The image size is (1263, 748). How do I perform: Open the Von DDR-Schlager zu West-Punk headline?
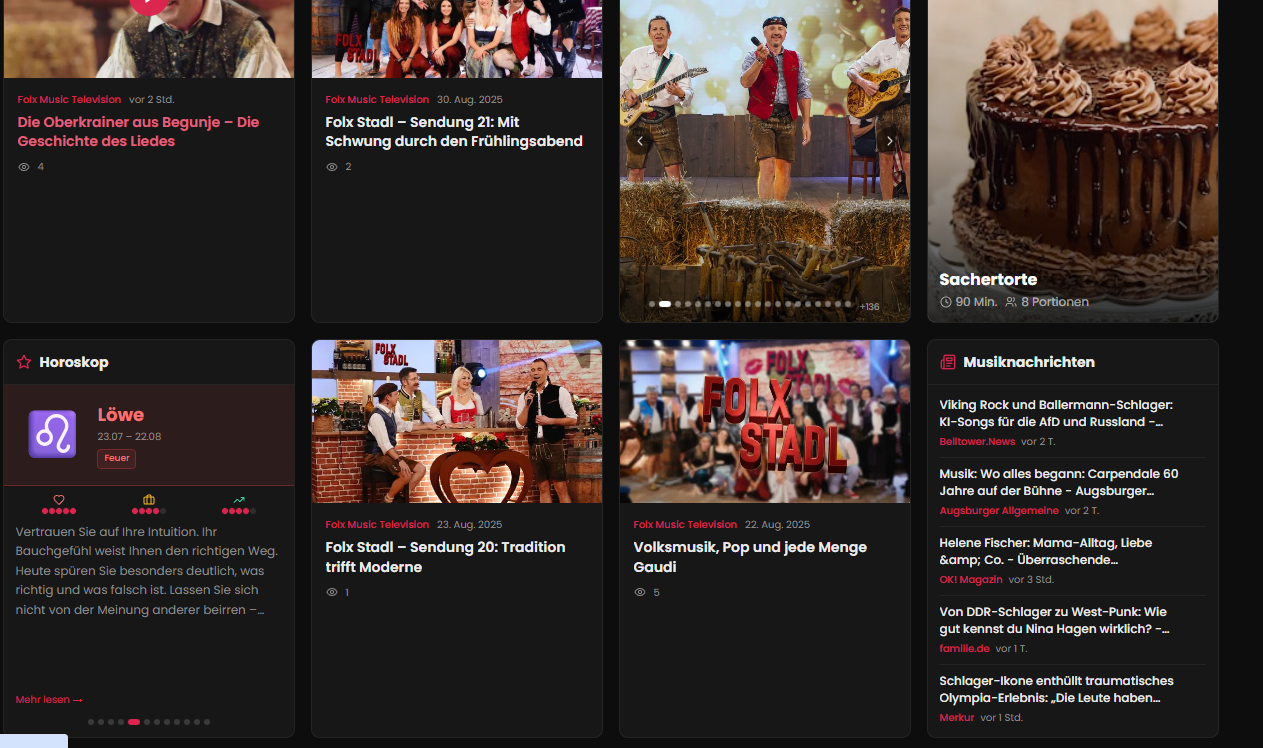click(1054, 620)
